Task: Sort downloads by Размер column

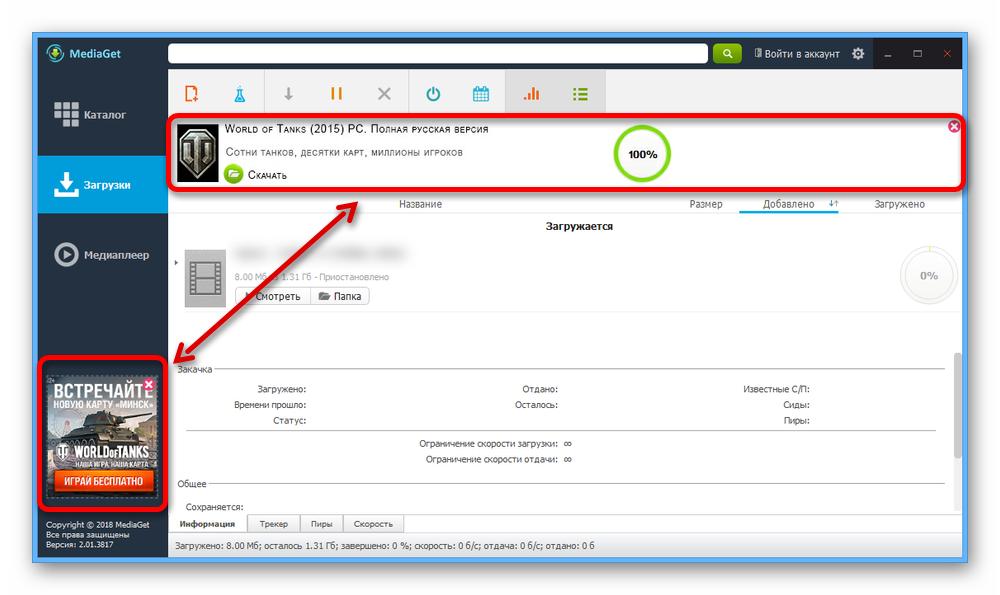Action: pyautogui.click(x=705, y=204)
